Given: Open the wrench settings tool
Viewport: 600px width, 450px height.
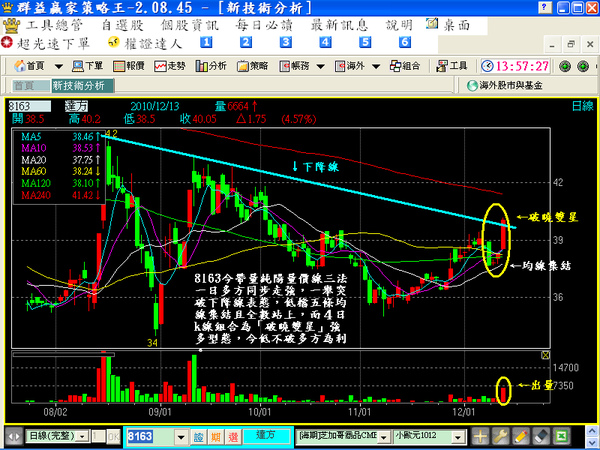Looking at the screenshot, I should [x=500, y=436].
